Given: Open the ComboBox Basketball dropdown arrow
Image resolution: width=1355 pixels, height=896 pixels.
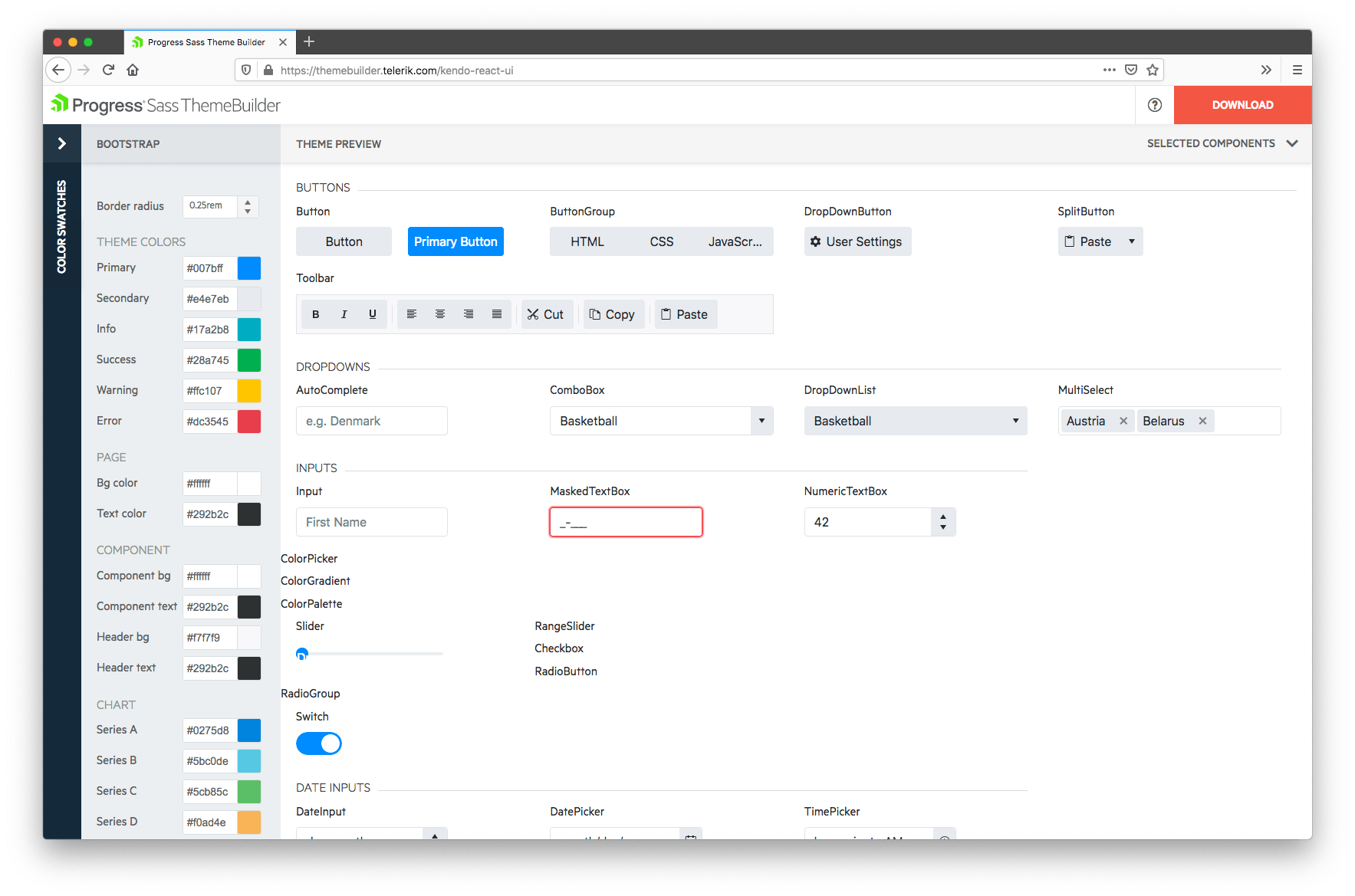Looking at the screenshot, I should 761,421.
